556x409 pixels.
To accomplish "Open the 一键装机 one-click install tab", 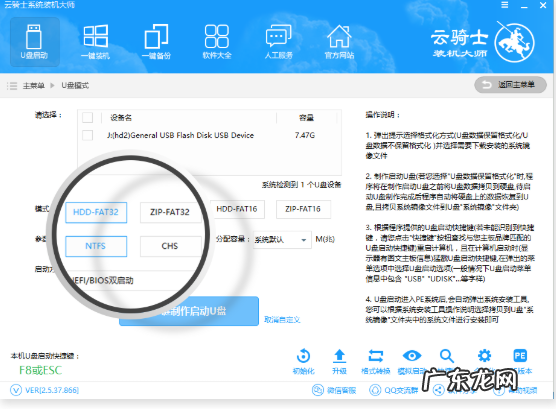I will [x=95, y=42].
